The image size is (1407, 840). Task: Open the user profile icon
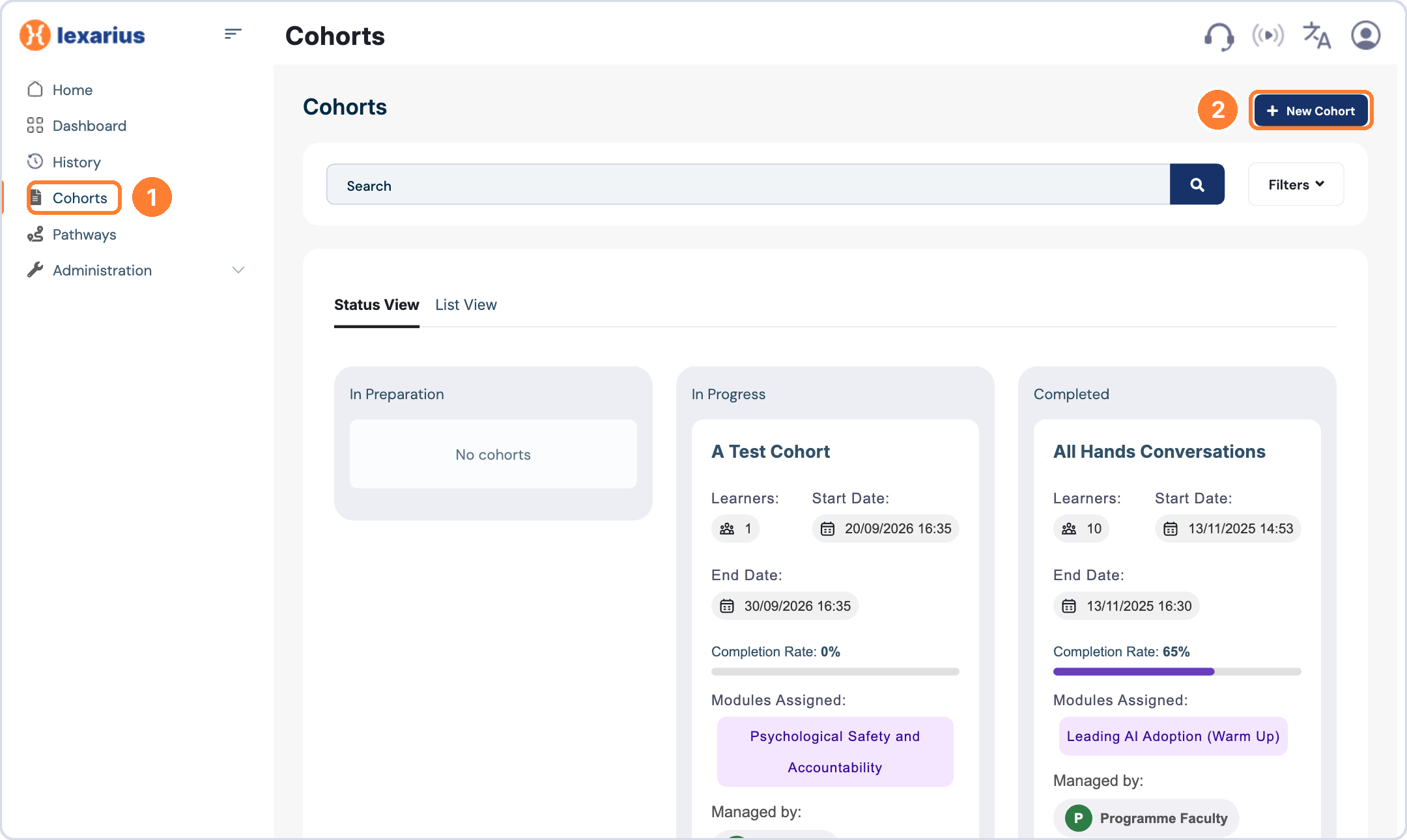[1366, 35]
